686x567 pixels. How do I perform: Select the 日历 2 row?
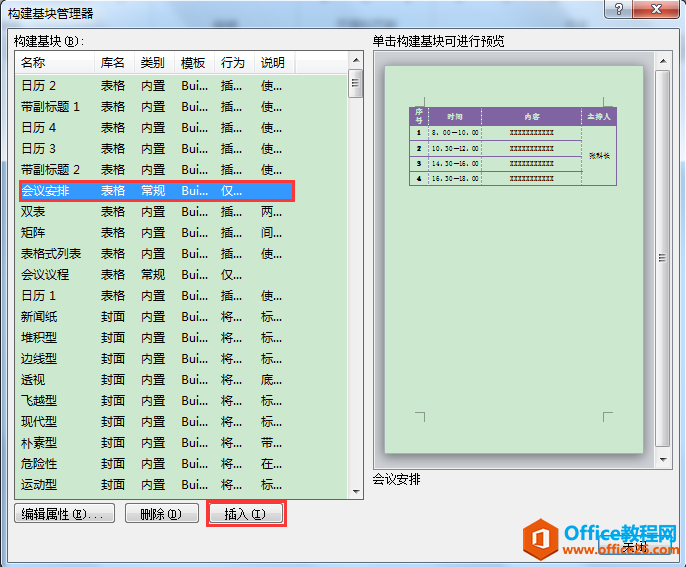158,86
